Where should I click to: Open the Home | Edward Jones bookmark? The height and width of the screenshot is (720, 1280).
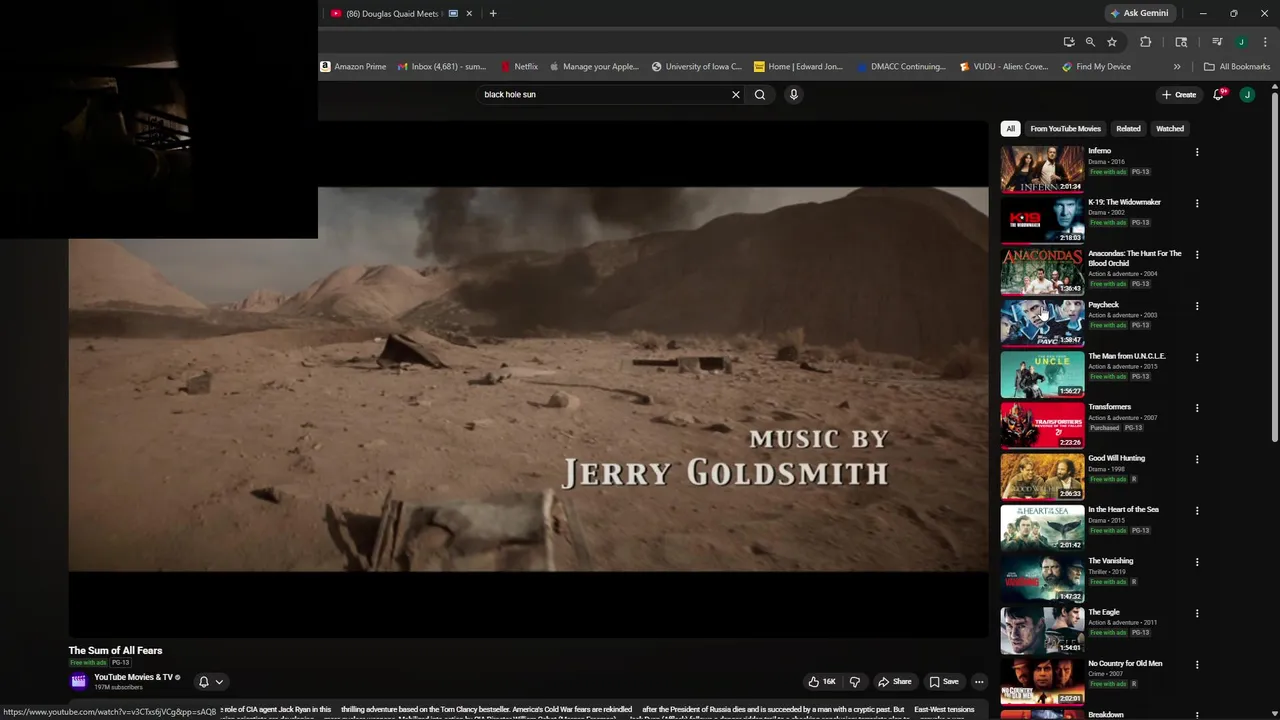click(x=798, y=67)
